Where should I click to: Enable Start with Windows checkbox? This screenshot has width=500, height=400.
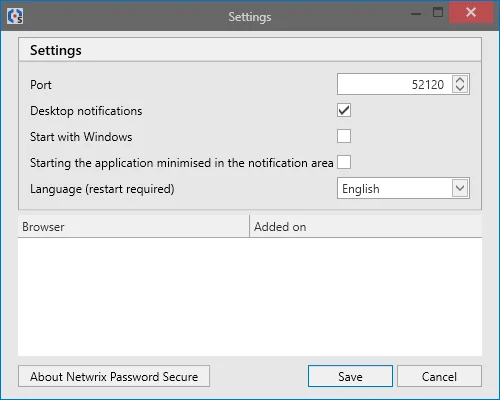pyautogui.click(x=344, y=136)
